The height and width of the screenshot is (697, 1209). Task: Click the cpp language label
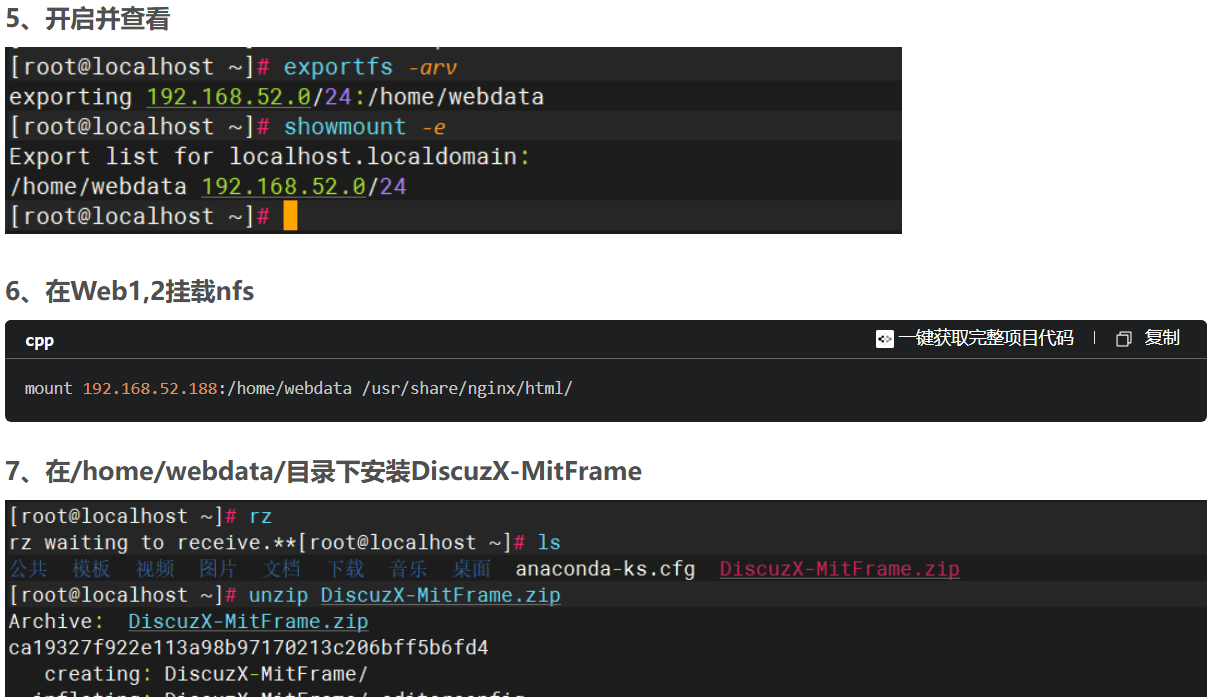(39, 341)
